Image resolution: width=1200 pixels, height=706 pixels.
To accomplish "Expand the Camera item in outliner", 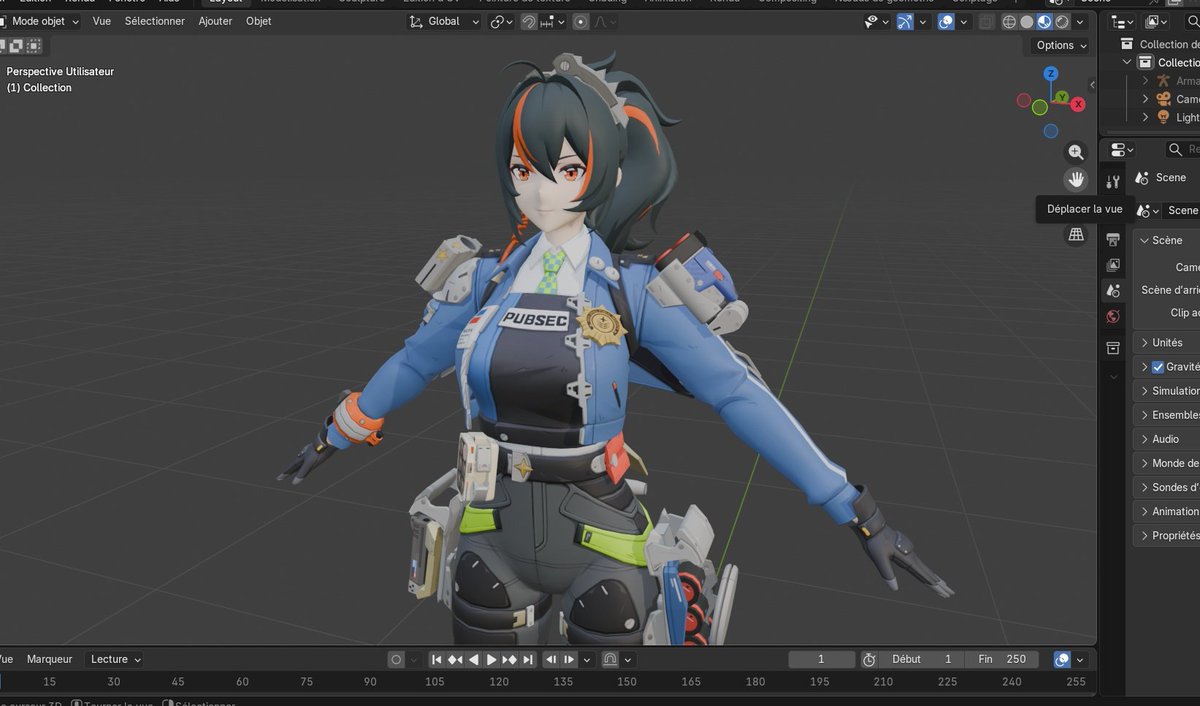I will 1145,99.
